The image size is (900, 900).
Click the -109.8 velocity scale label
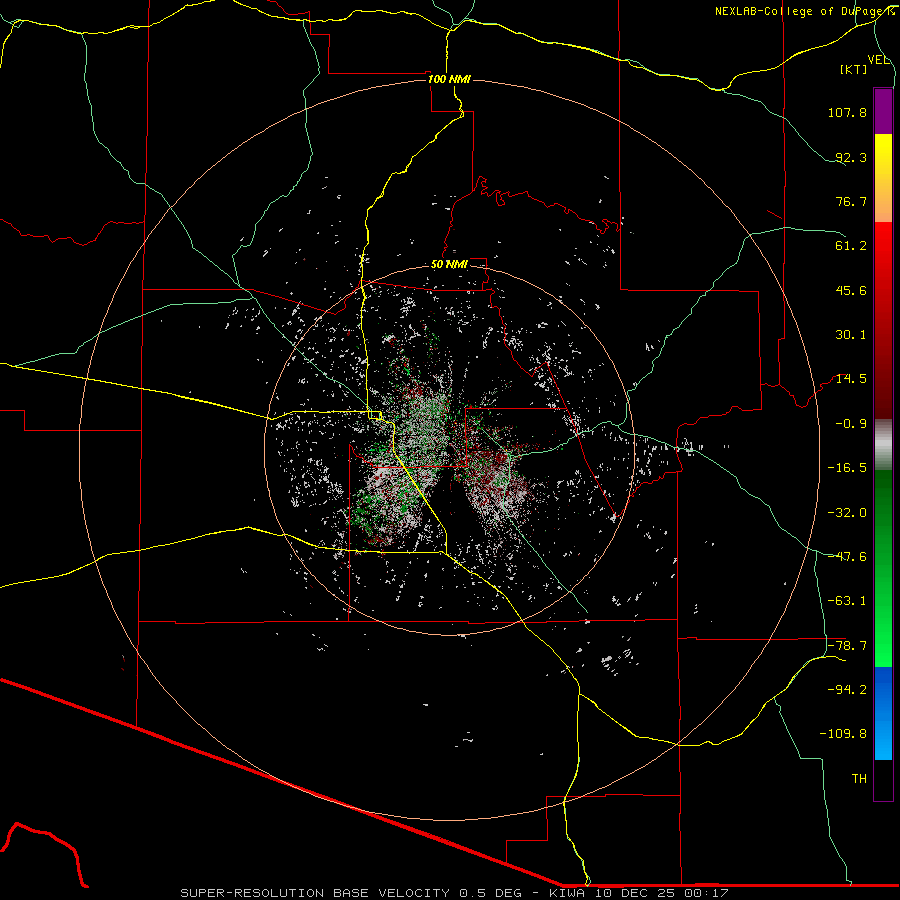point(843,734)
